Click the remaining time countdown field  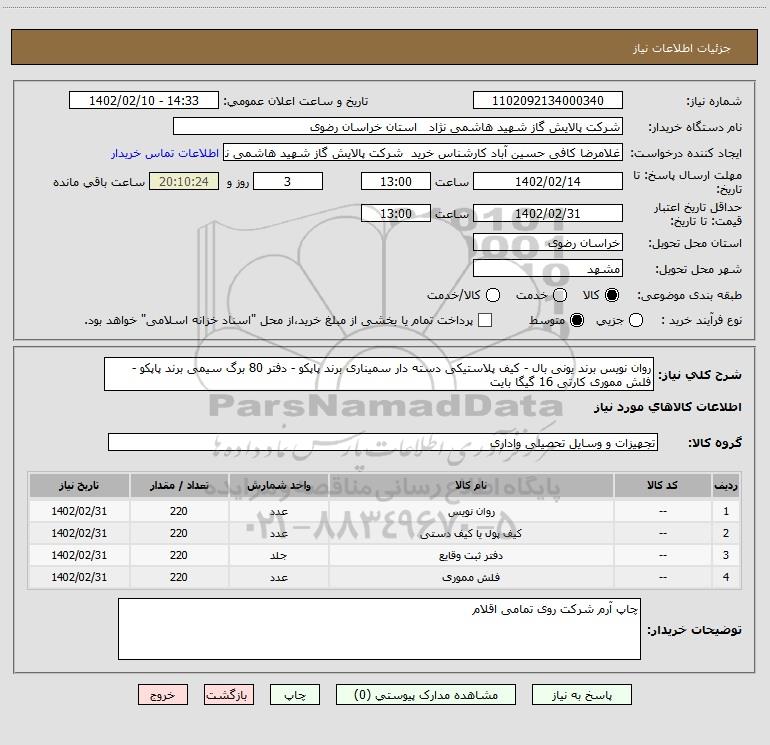point(182,182)
